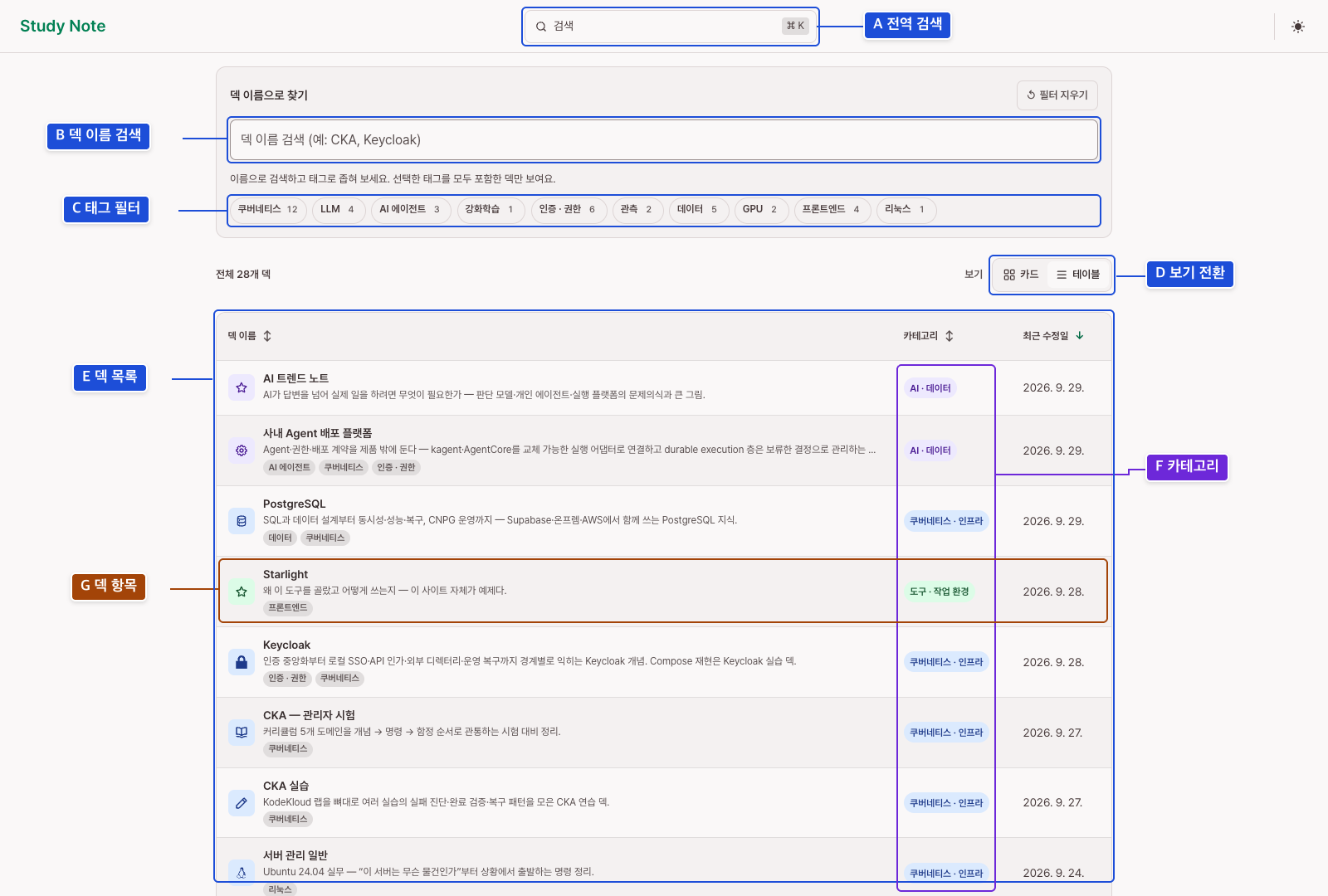Sort by 최근 수정일 column header
The image size is (1328, 896).
click(1052, 336)
